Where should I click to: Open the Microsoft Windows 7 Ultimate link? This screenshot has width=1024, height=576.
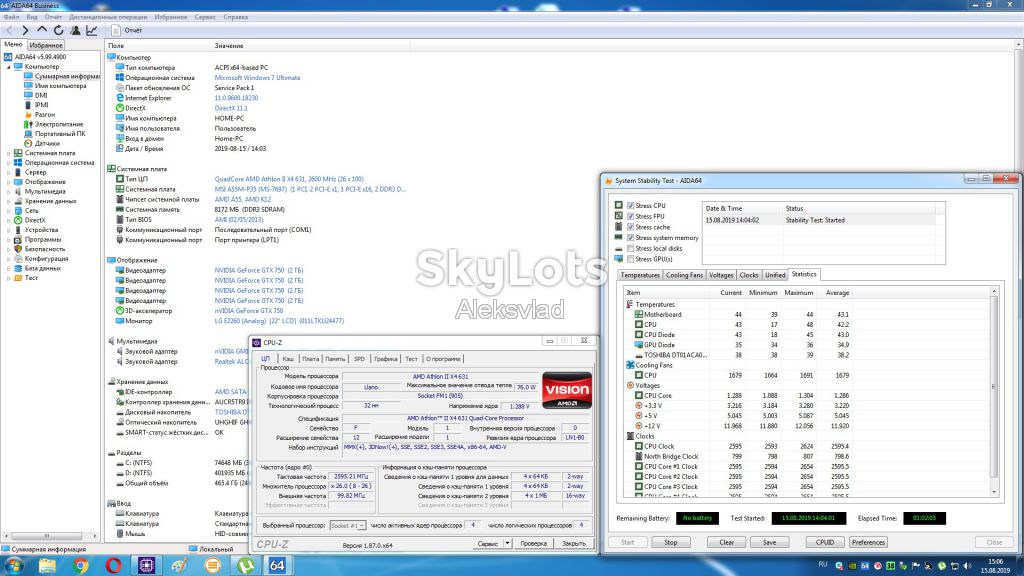click(x=257, y=78)
